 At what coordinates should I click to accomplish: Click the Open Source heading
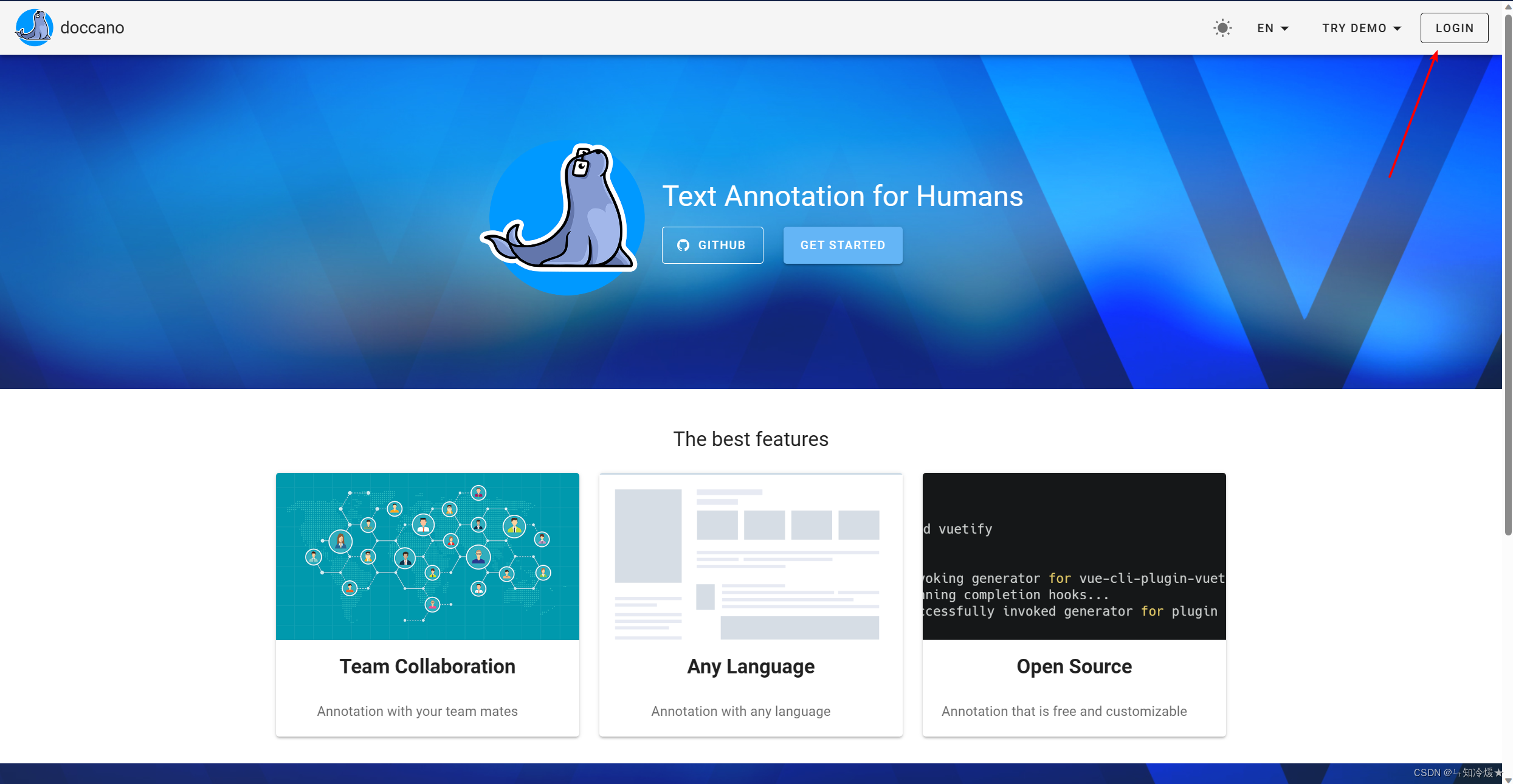(1074, 666)
